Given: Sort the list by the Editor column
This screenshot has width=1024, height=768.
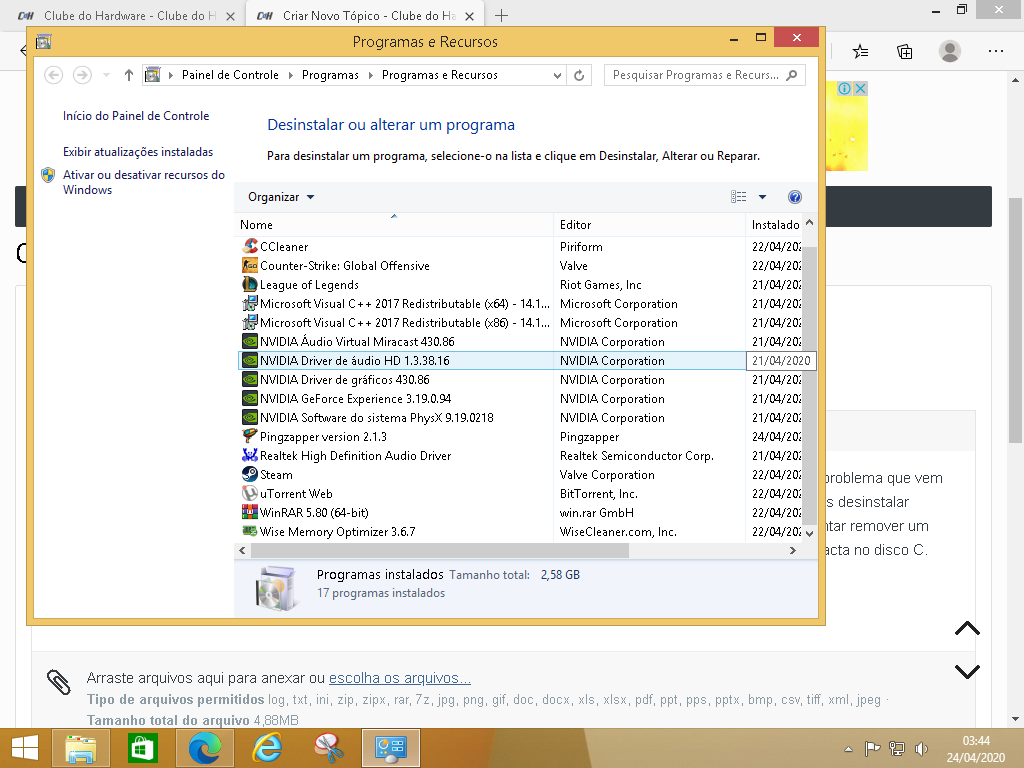Looking at the screenshot, I should coord(649,224).
